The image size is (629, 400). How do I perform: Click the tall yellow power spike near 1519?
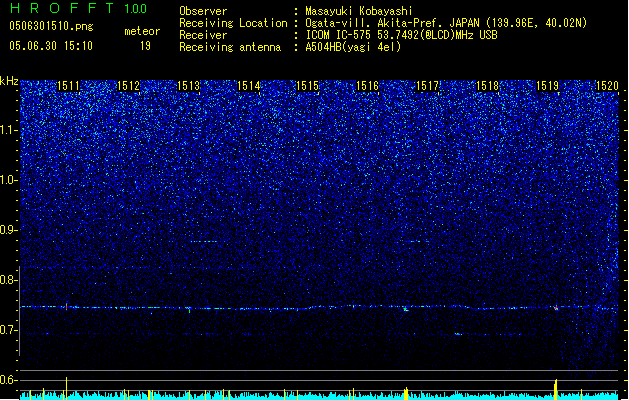coord(556,389)
